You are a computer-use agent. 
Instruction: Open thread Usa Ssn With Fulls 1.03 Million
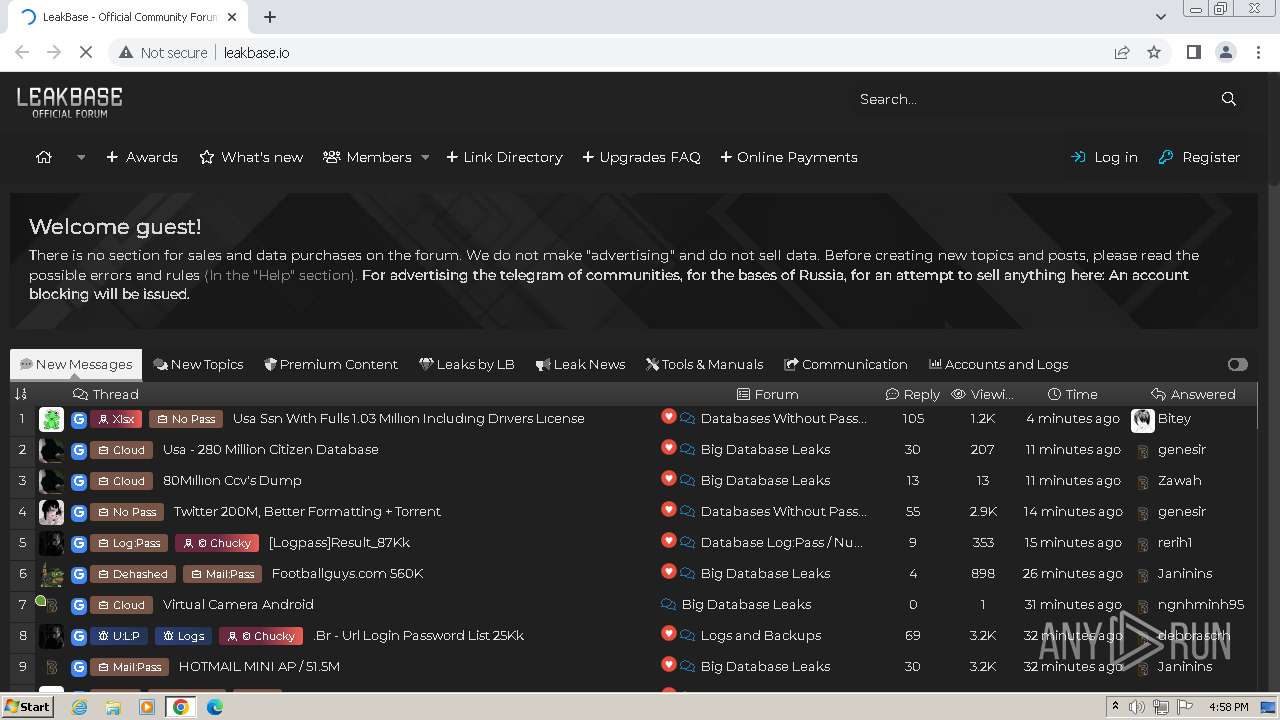tap(408, 418)
